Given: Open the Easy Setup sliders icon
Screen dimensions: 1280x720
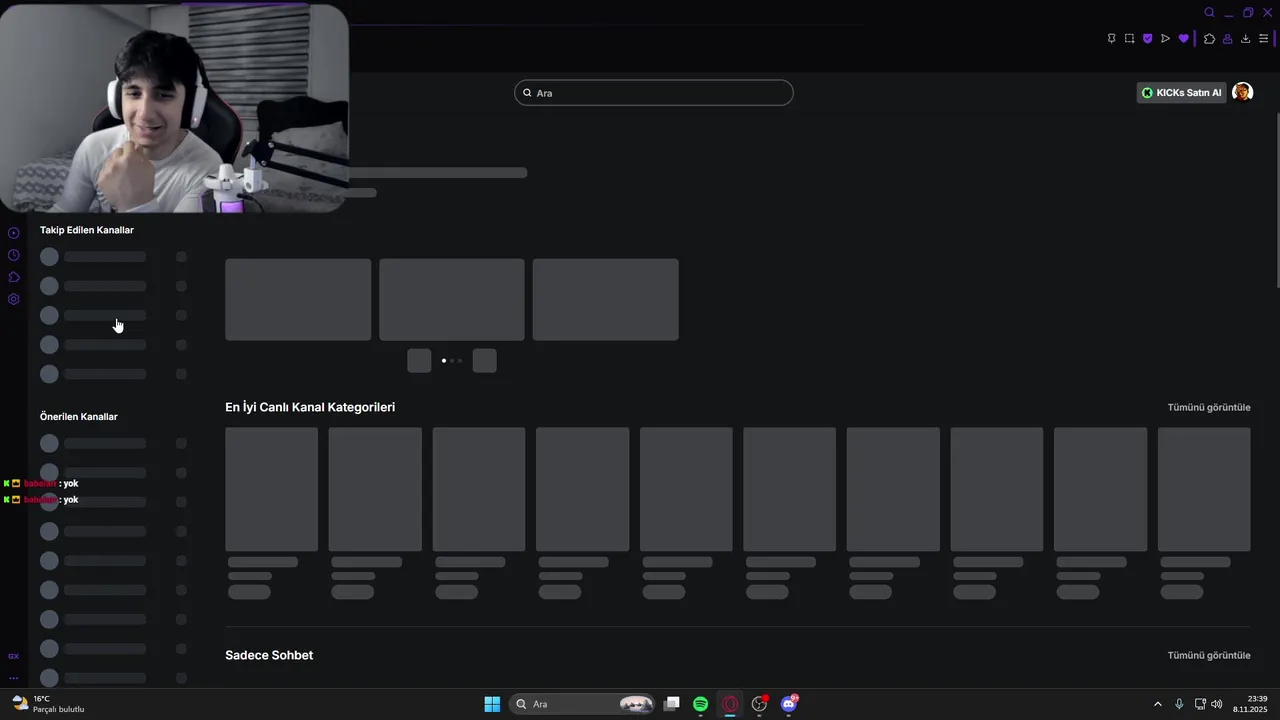Looking at the screenshot, I should click(1263, 38).
